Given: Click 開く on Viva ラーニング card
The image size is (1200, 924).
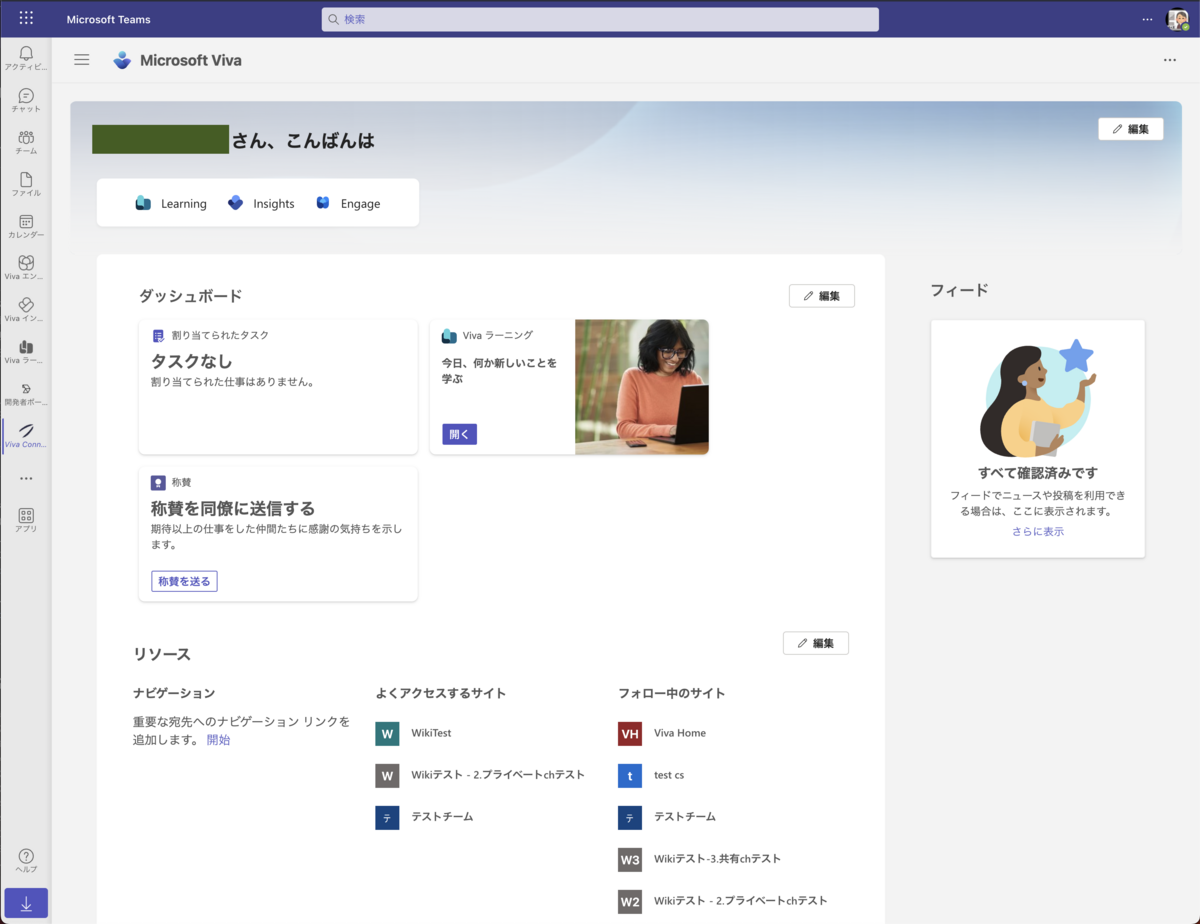Looking at the screenshot, I should pyautogui.click(x=459, y=434).
